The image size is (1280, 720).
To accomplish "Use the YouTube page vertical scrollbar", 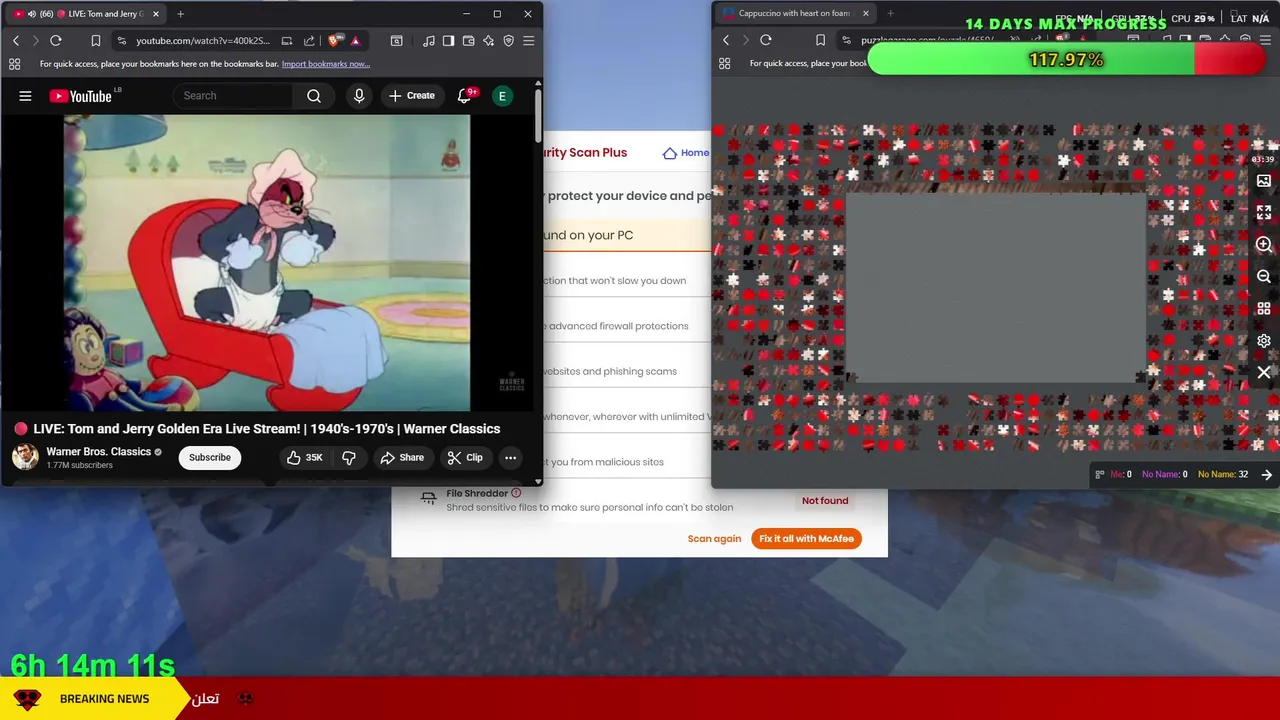I will [x=538, y=115].
